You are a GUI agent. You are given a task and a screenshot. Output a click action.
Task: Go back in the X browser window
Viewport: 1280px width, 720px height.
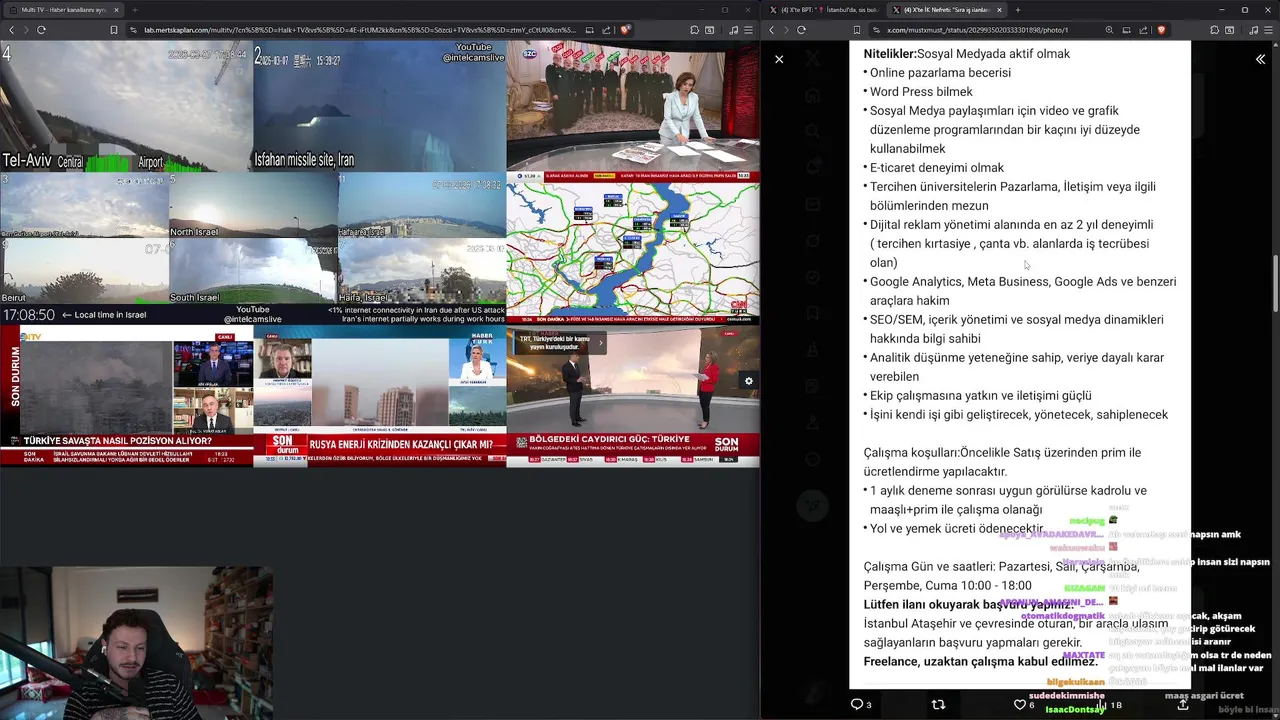[x=771, y=30]
